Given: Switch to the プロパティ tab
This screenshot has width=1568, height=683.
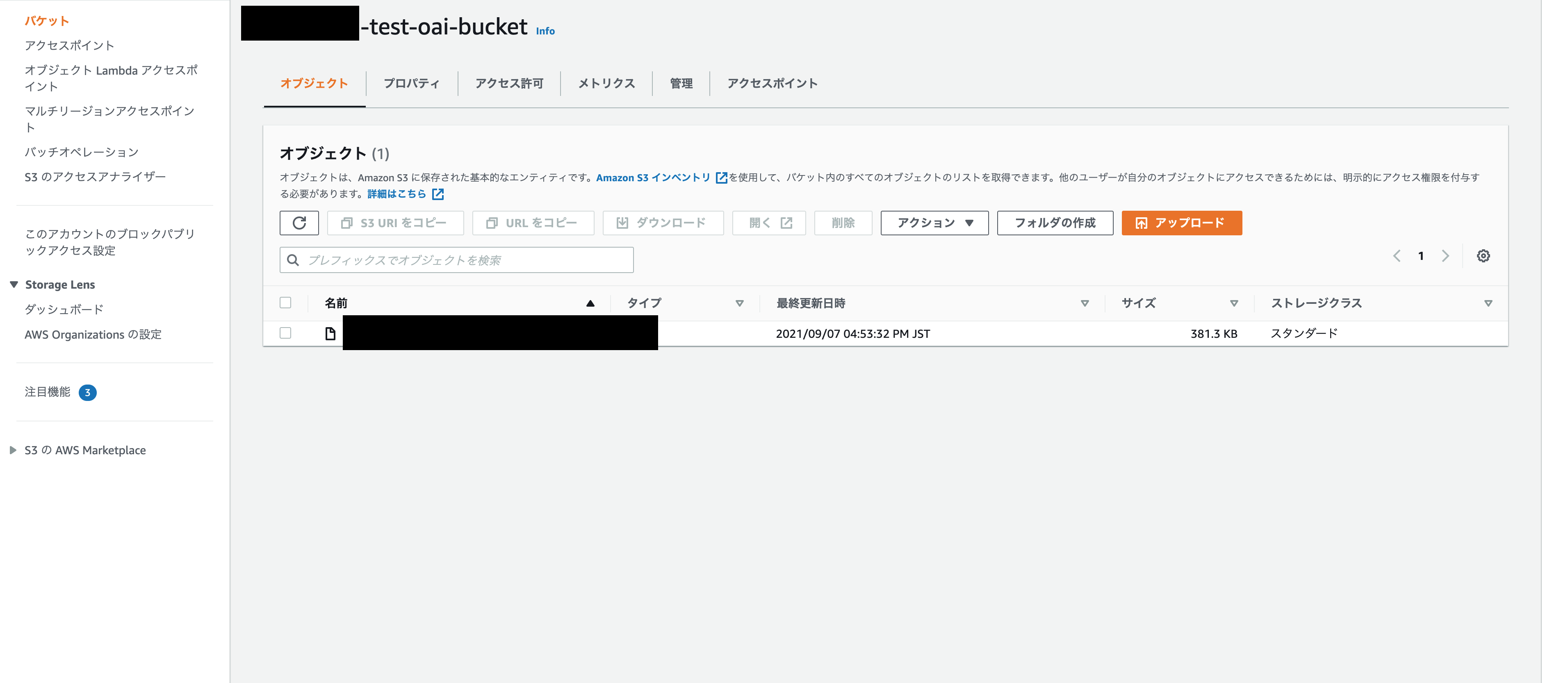Looking at the screenshot, I should pyautogui.click(x=412, y=83).
